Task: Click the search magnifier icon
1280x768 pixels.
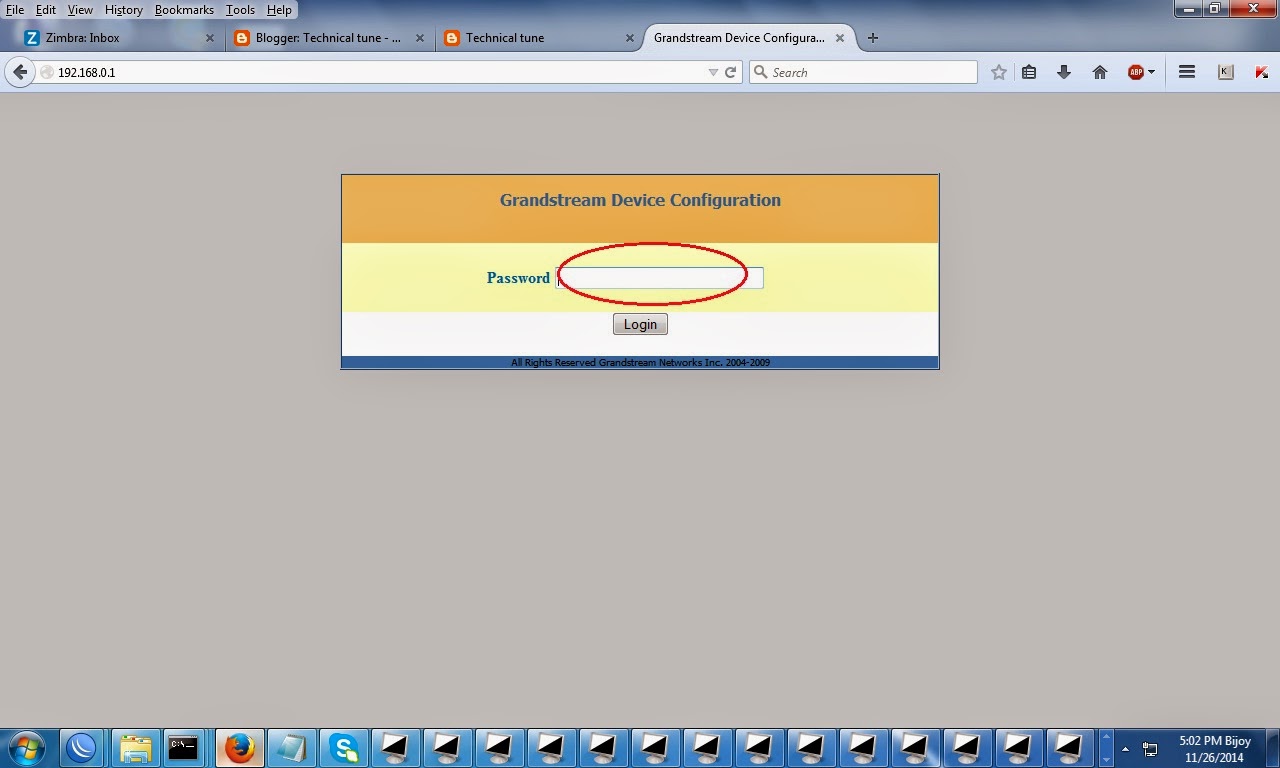Action: point(761,72)
